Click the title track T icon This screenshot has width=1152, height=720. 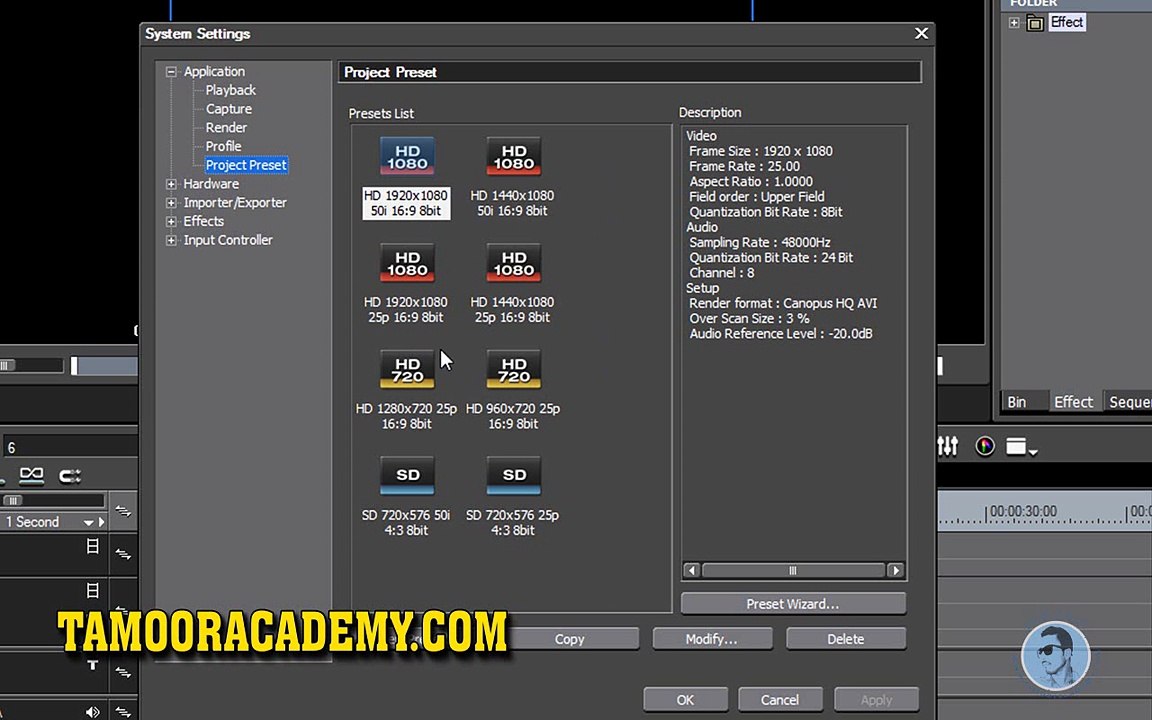pyautogui.click(x=93, y=665)
